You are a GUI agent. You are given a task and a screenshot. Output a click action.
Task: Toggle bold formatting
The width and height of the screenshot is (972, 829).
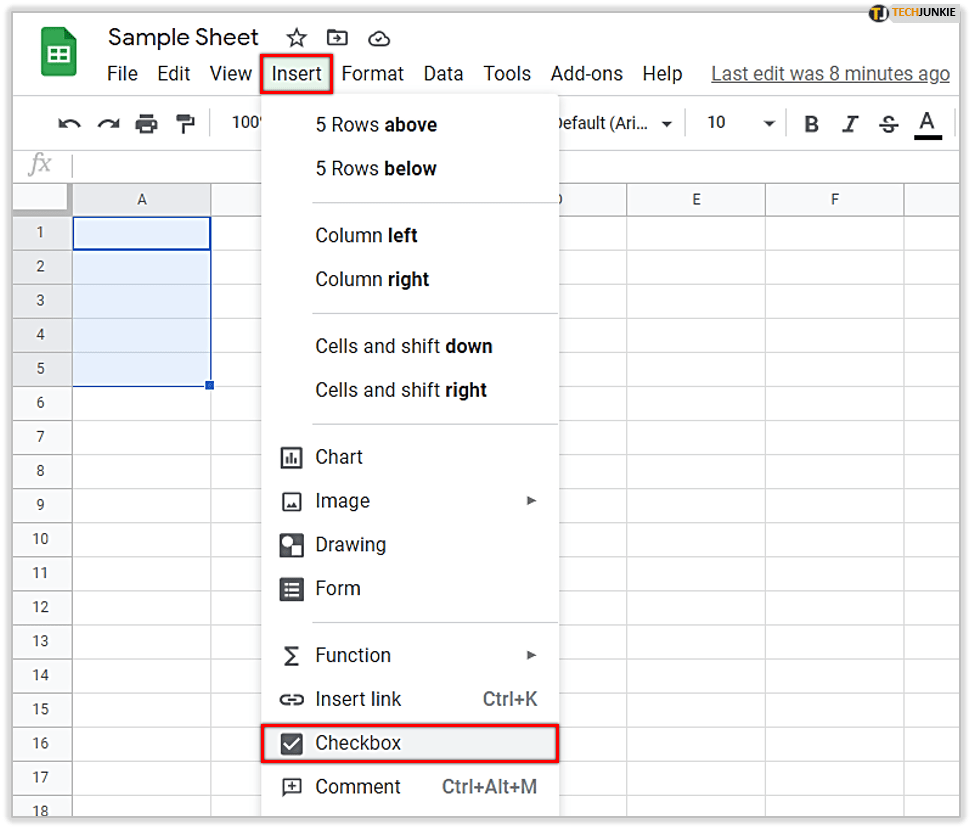(811, 124)
